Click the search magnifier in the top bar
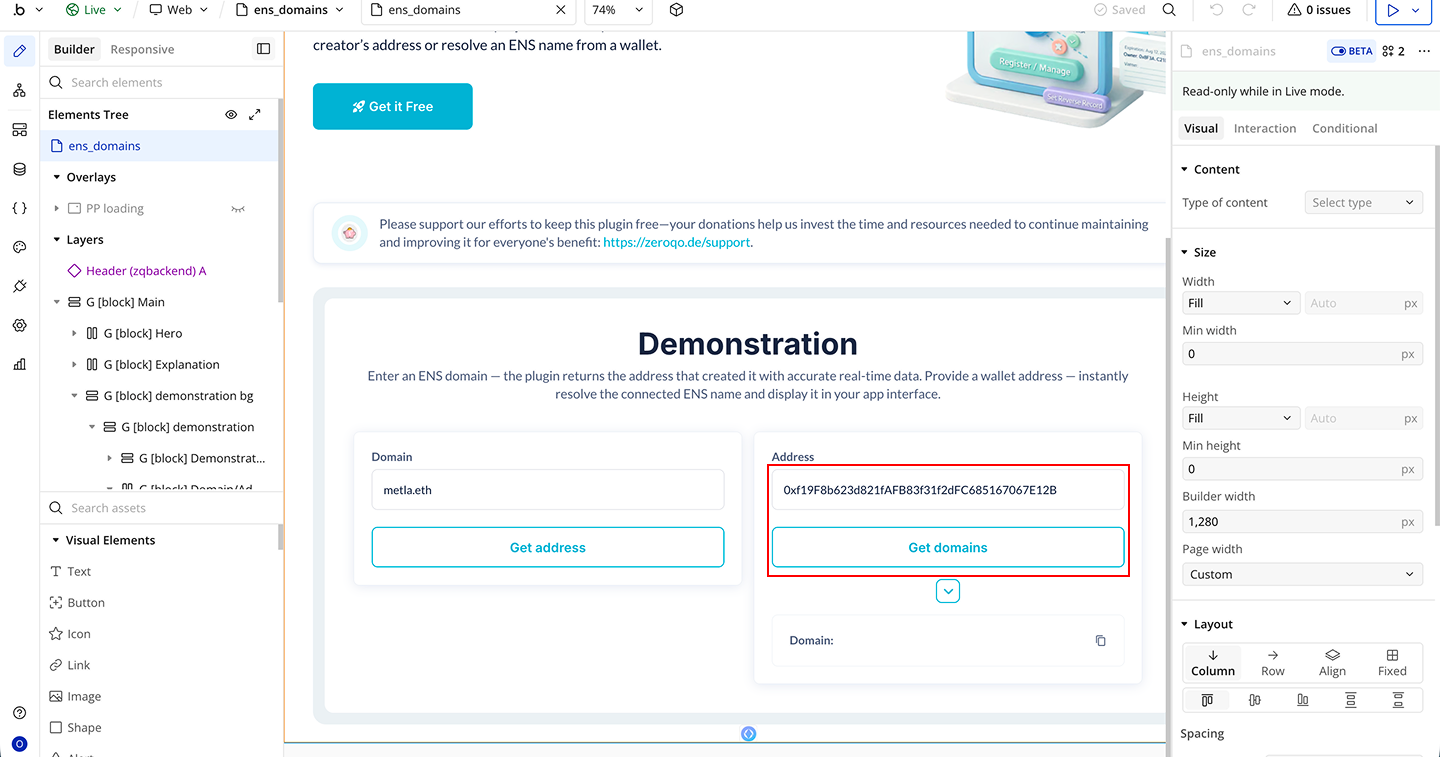Image resolution: width=1440 pixels, height=757 pixels. click(x=1169, y=10)
